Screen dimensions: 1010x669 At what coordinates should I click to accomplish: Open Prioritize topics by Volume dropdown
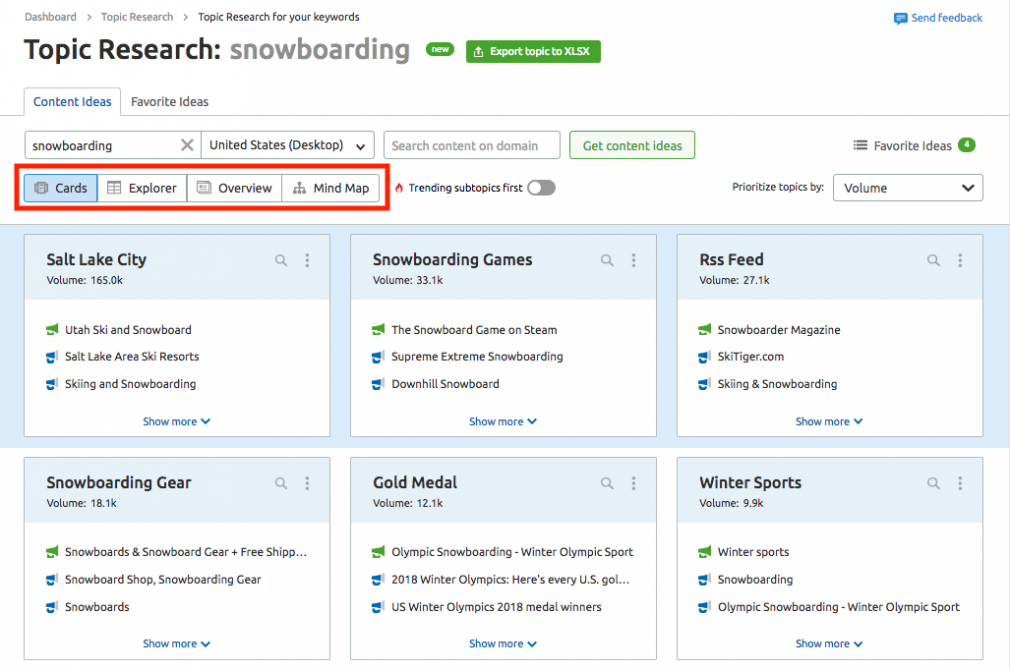click(908, 188)
